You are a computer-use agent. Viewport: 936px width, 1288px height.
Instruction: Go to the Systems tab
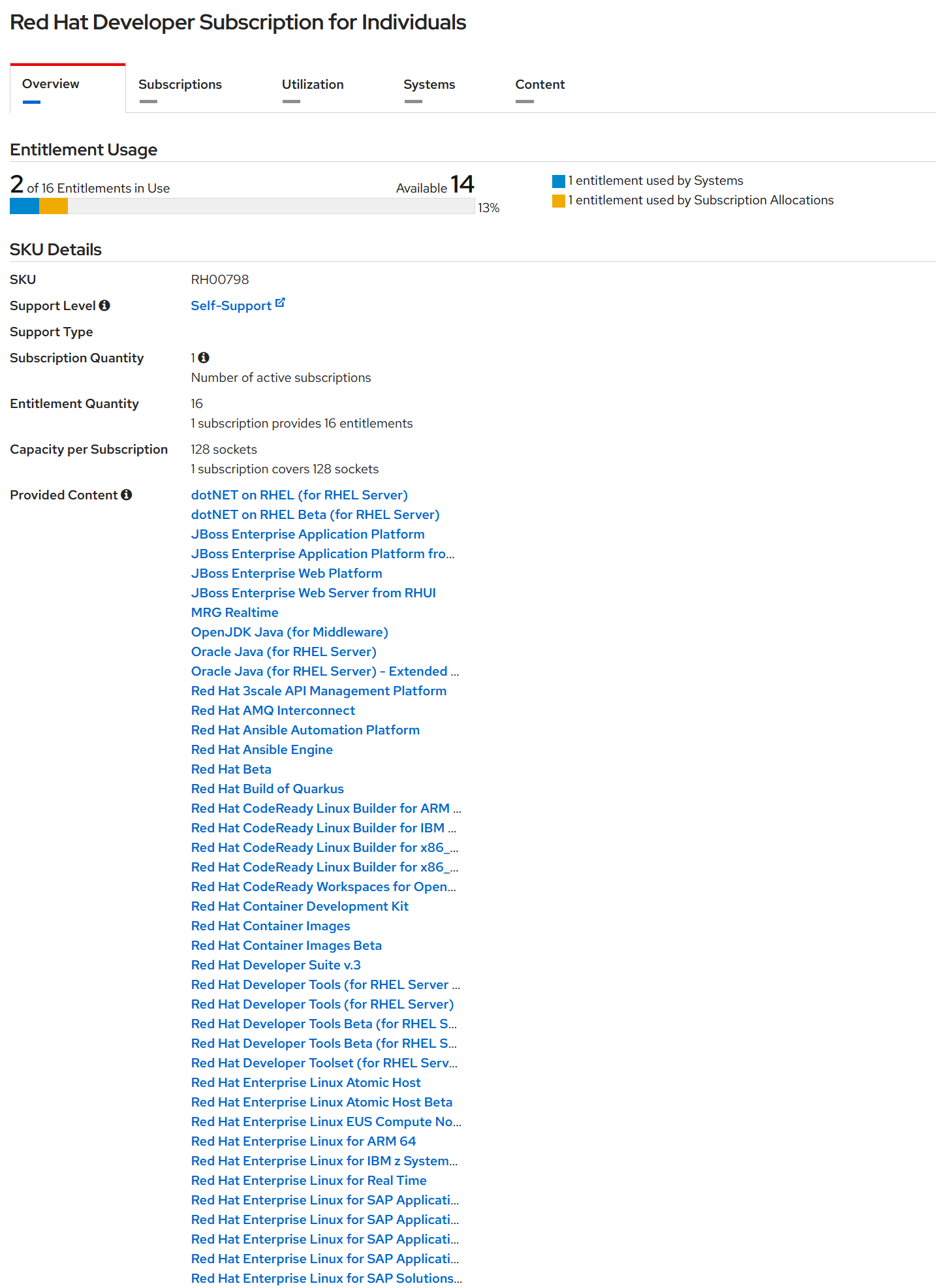click(x=429, y=84)
